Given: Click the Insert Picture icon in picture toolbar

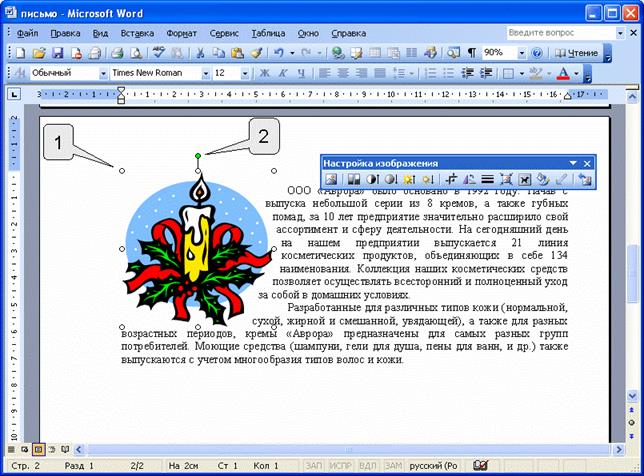Looking at the screenshot, I should (330, 179).
